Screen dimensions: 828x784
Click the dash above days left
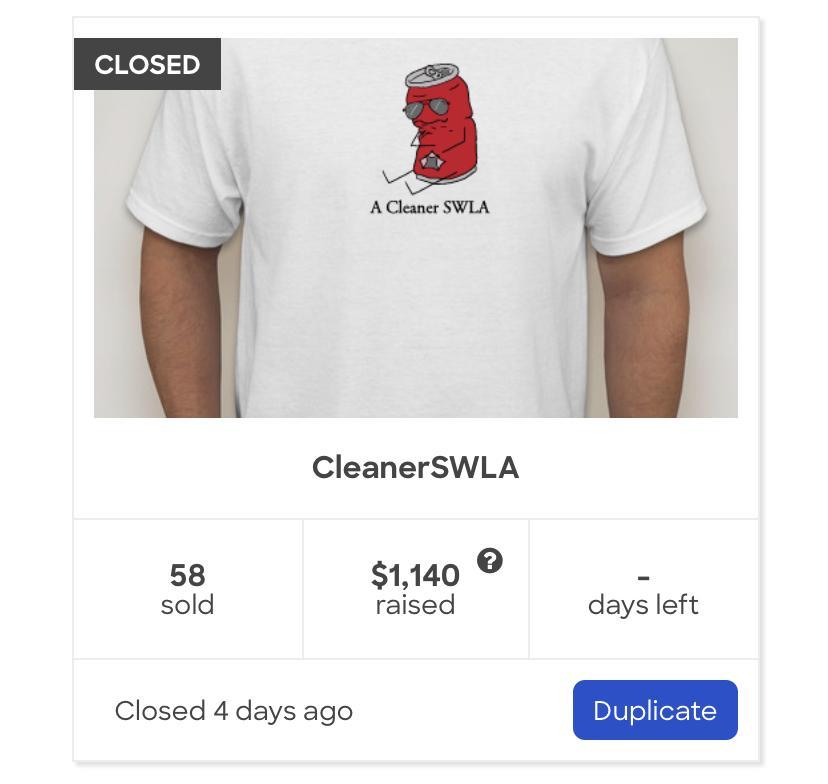pos(643,578)
